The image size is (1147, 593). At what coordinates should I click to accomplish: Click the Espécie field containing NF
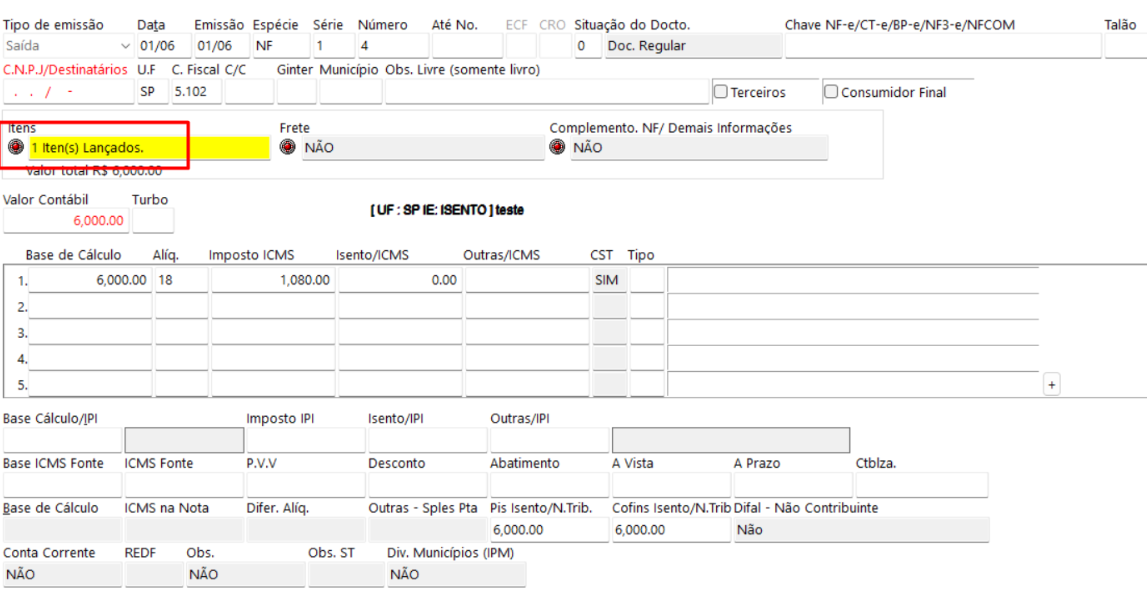[282, 45]
